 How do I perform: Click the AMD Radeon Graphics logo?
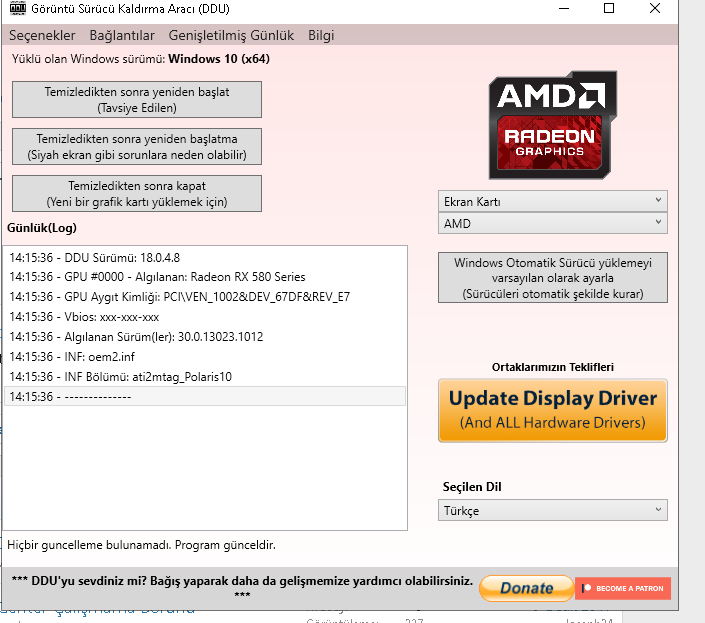[553, 125]
